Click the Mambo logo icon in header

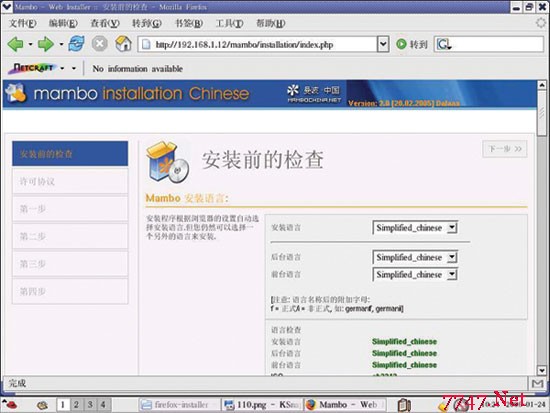pos(16,93)
